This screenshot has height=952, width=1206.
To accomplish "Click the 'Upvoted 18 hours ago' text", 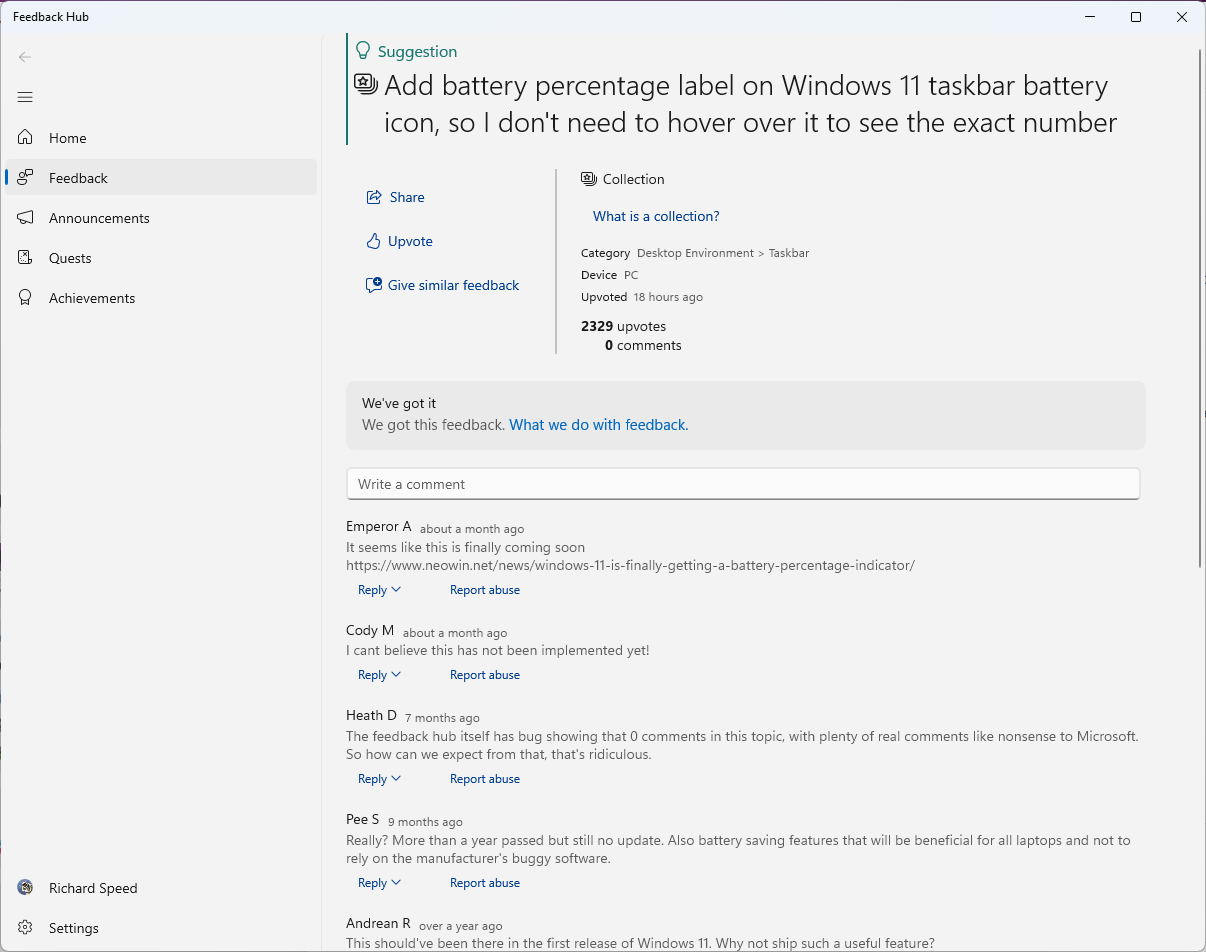I will coord(642,297).
